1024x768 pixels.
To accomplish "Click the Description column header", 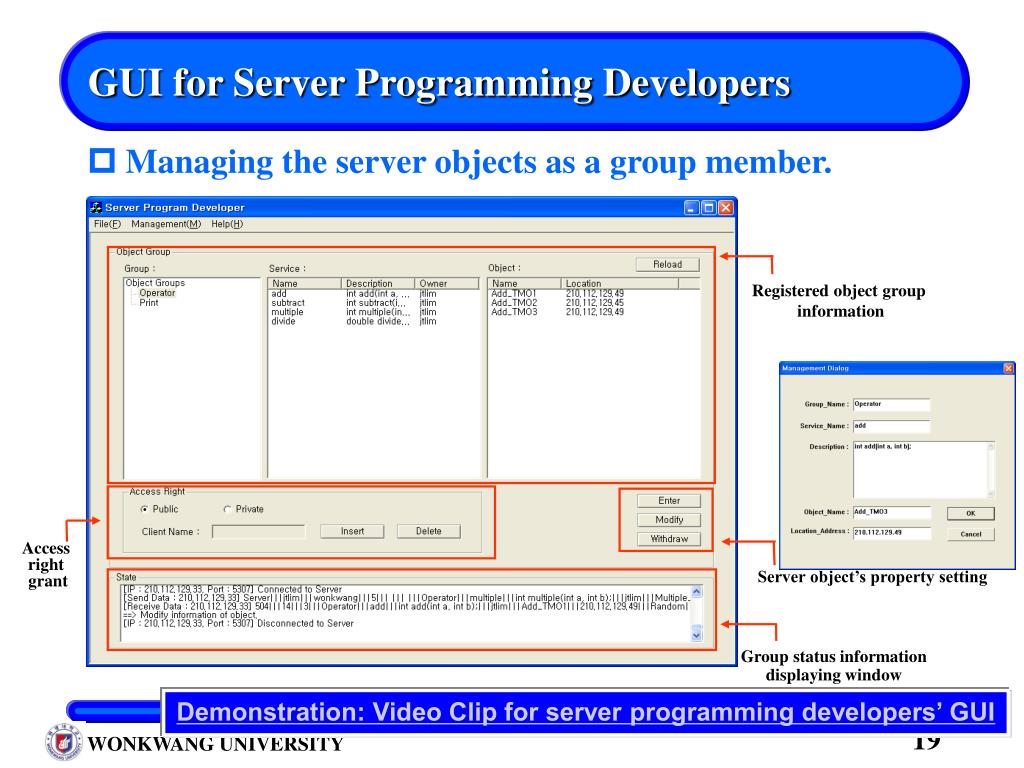I will point(377,283).
